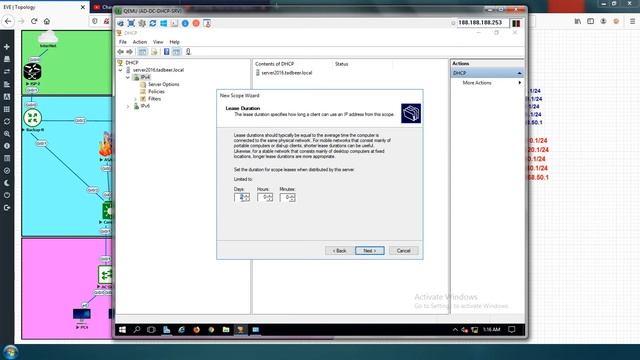Click the night mode moon icon in EVE sidebar
Screen dimensions: 640x360
[7, 183]
